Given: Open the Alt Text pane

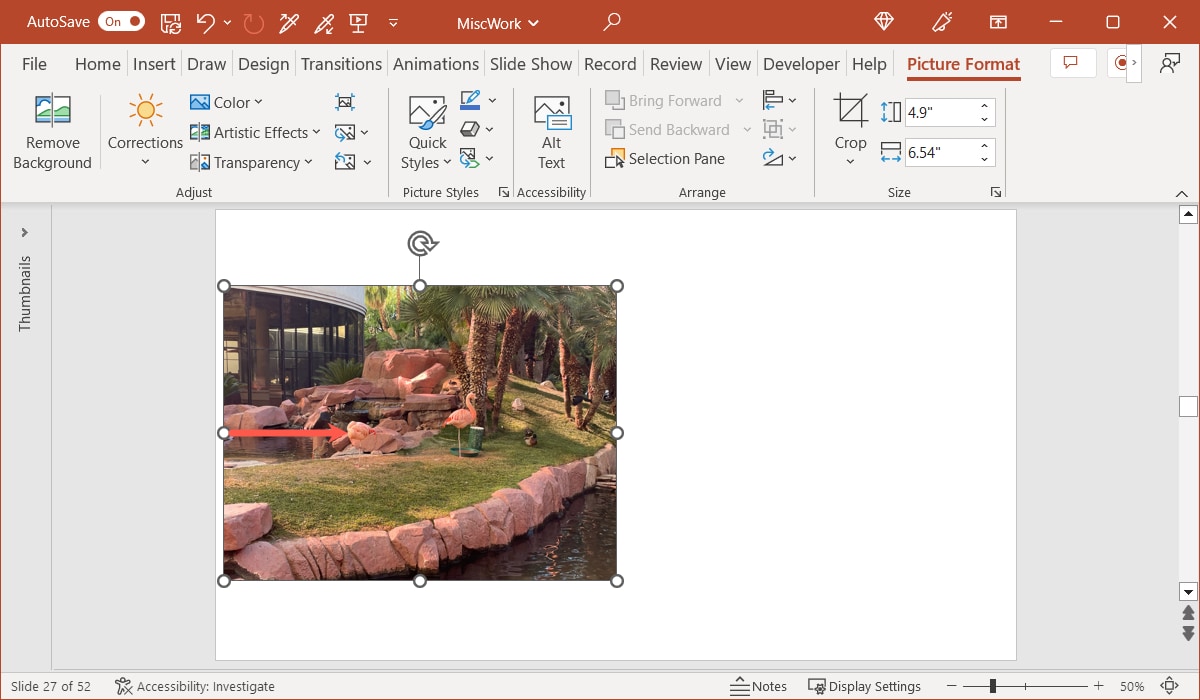Looking at the screenshot, I should (551, 130).
